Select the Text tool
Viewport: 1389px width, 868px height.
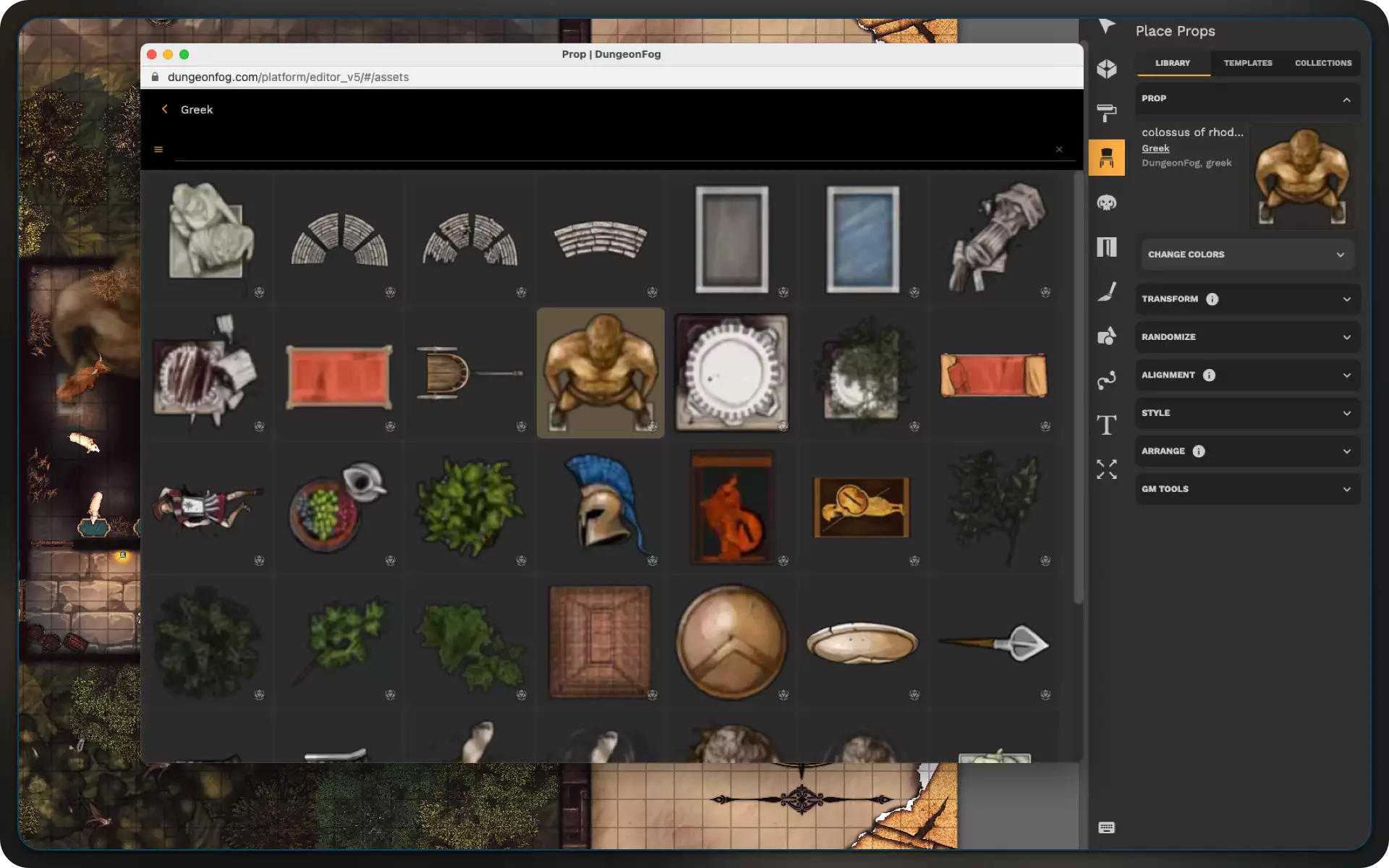pyautogui.click(x=1106, y=425)
